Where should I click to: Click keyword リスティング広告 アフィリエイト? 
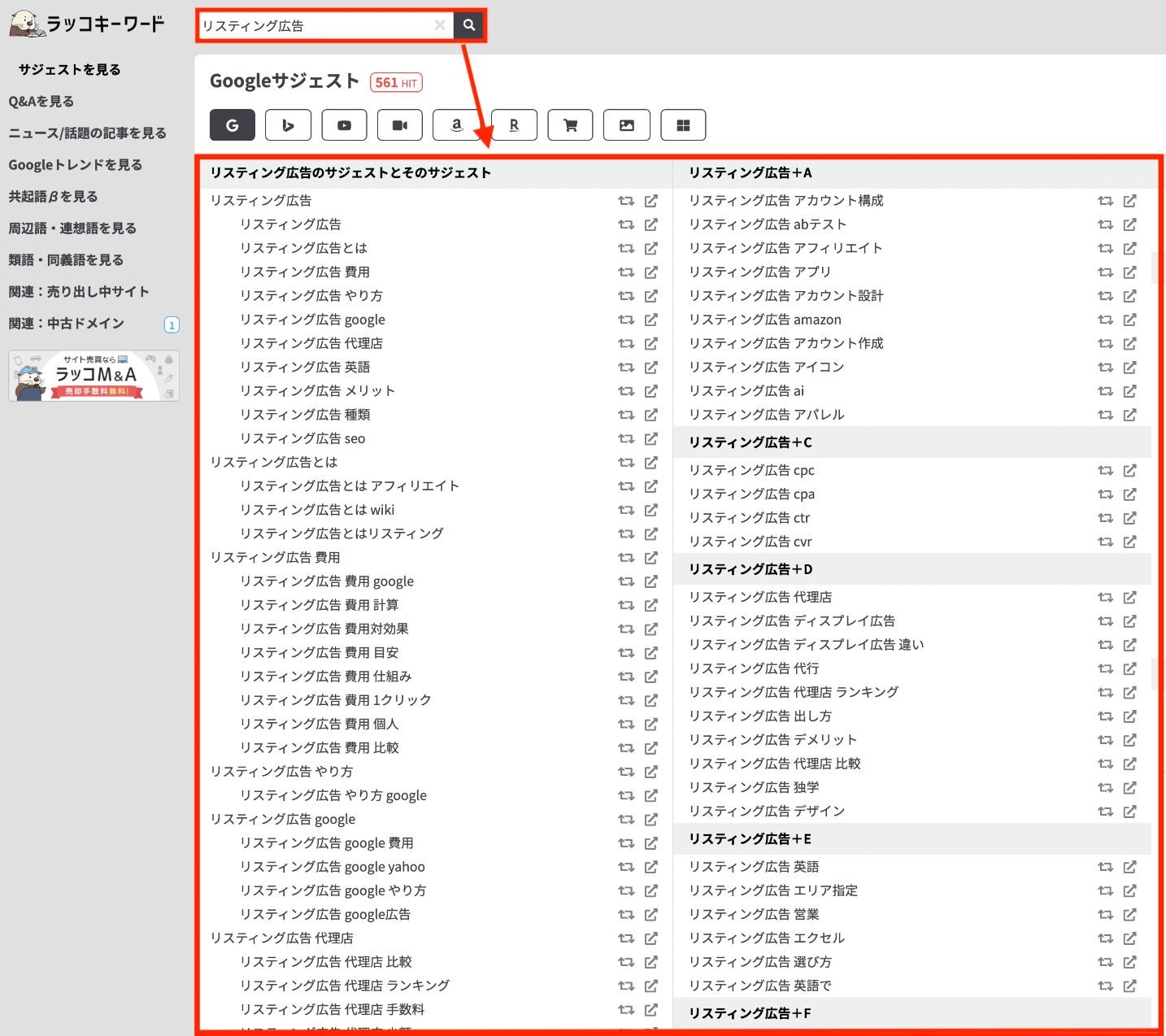785,248
